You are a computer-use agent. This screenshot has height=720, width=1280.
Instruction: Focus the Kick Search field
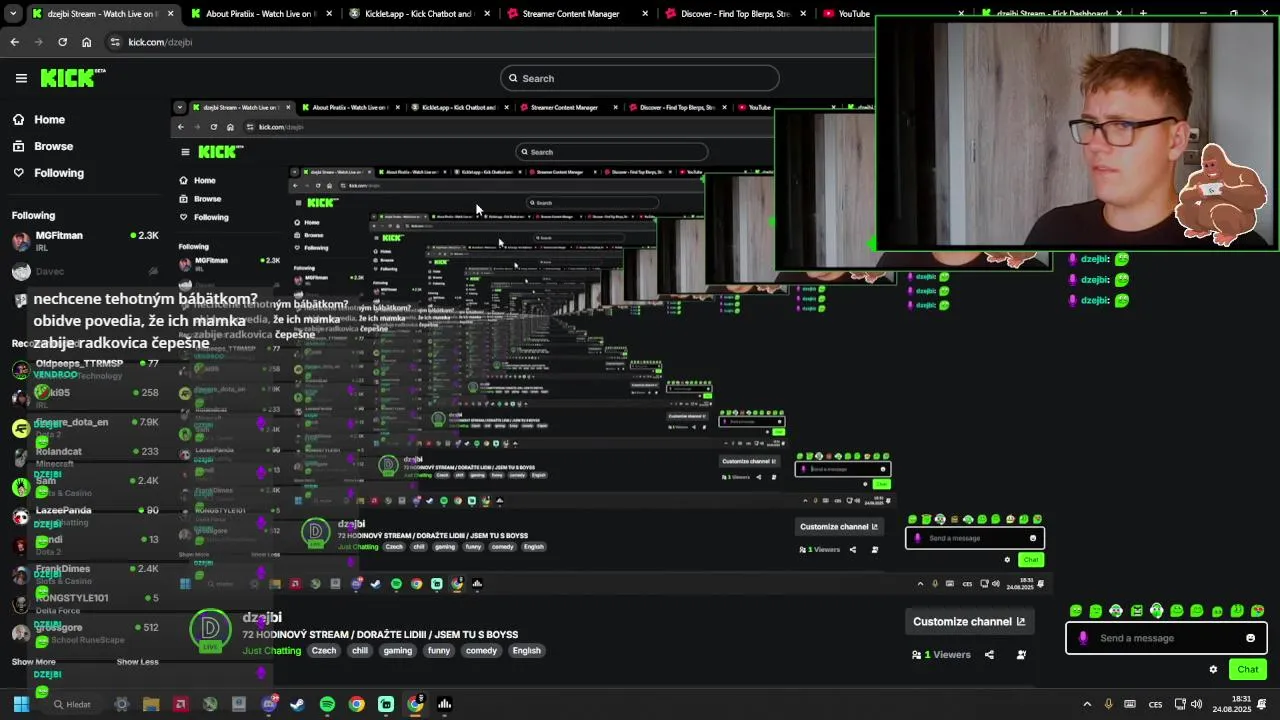[x=640, y=78]
